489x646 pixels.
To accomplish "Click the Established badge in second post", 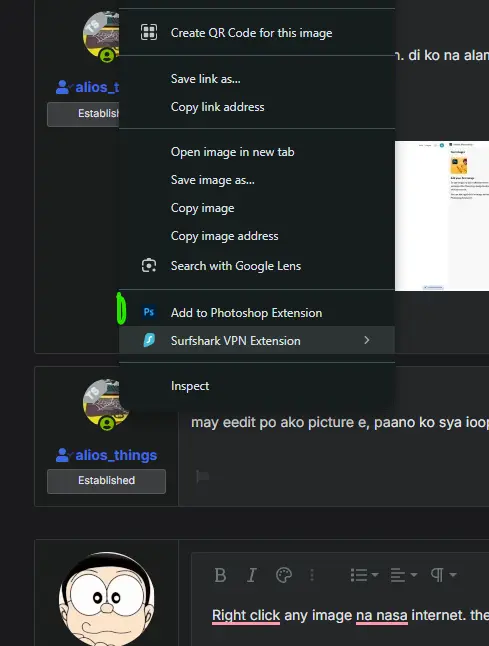I will pyautogui.click(x=106, y=481).
